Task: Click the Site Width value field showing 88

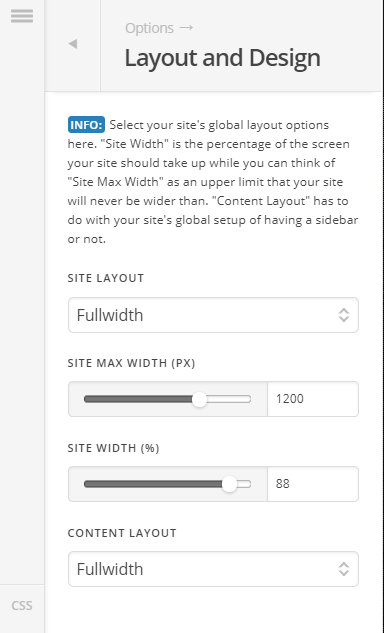Action: (x=313, y=484)
